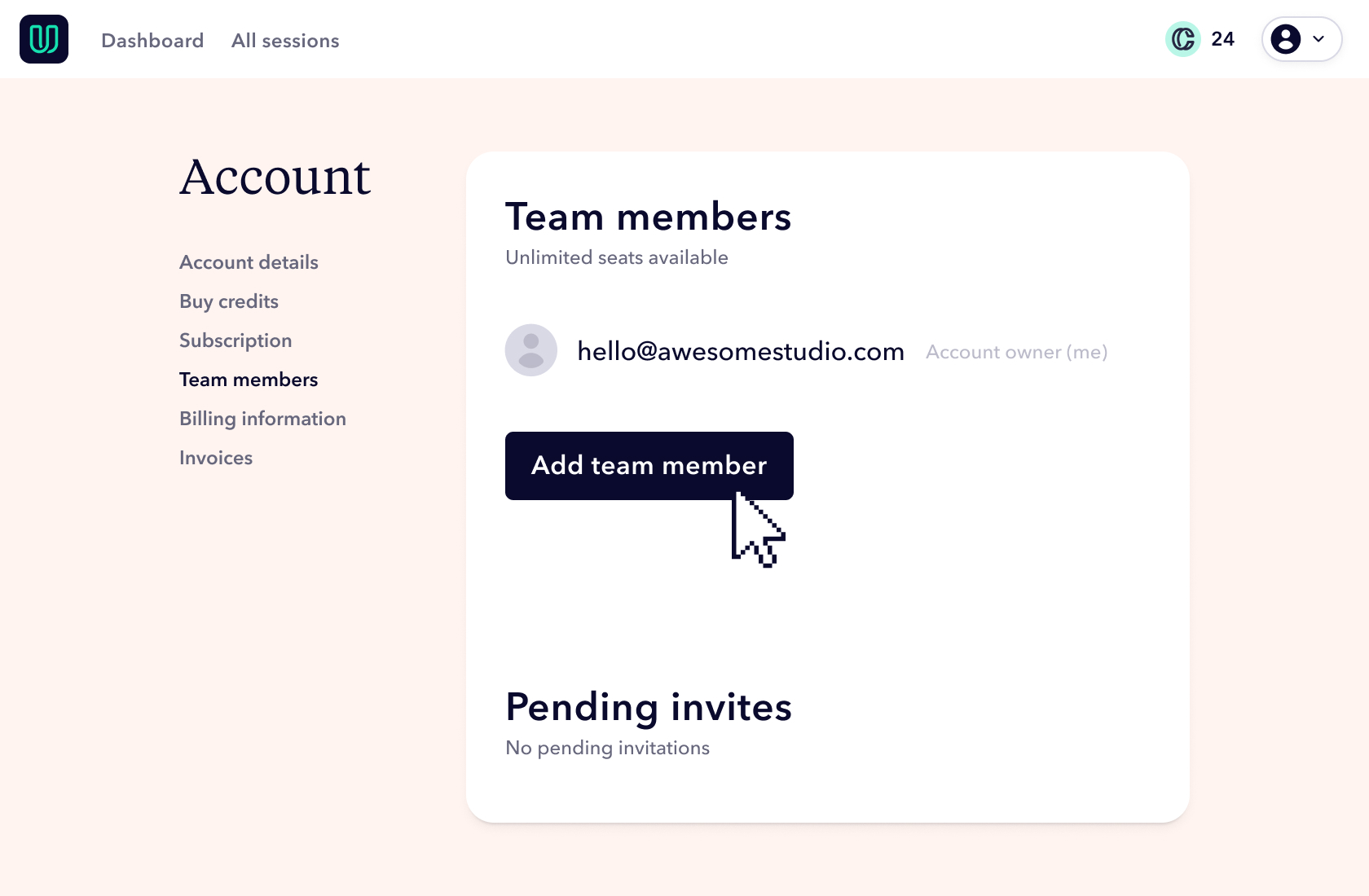Image resolution: width=1369 pixels, height=896 pixels.
Task: Click the green U app logo
Action: click(x=44, y=39)
